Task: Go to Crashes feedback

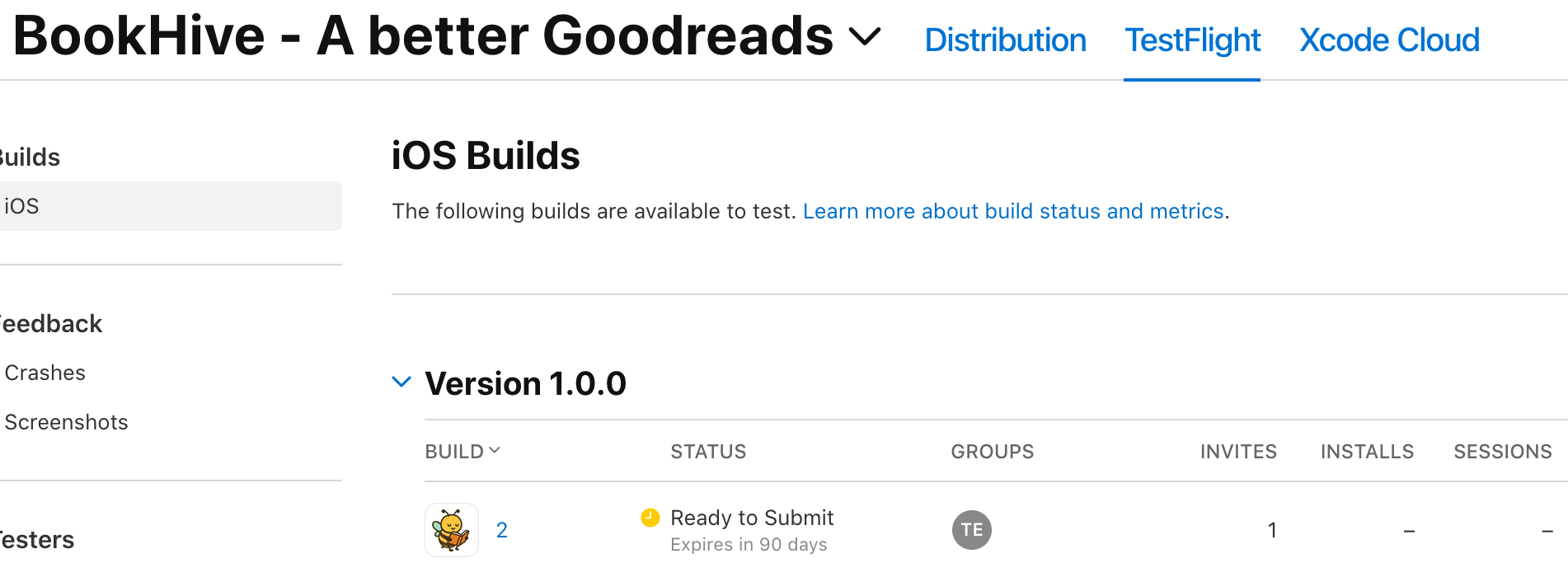Action: click(x=45, y=373)
